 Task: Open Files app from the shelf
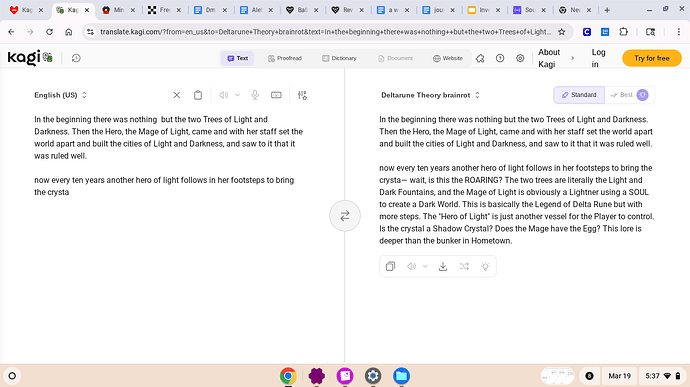401,376
